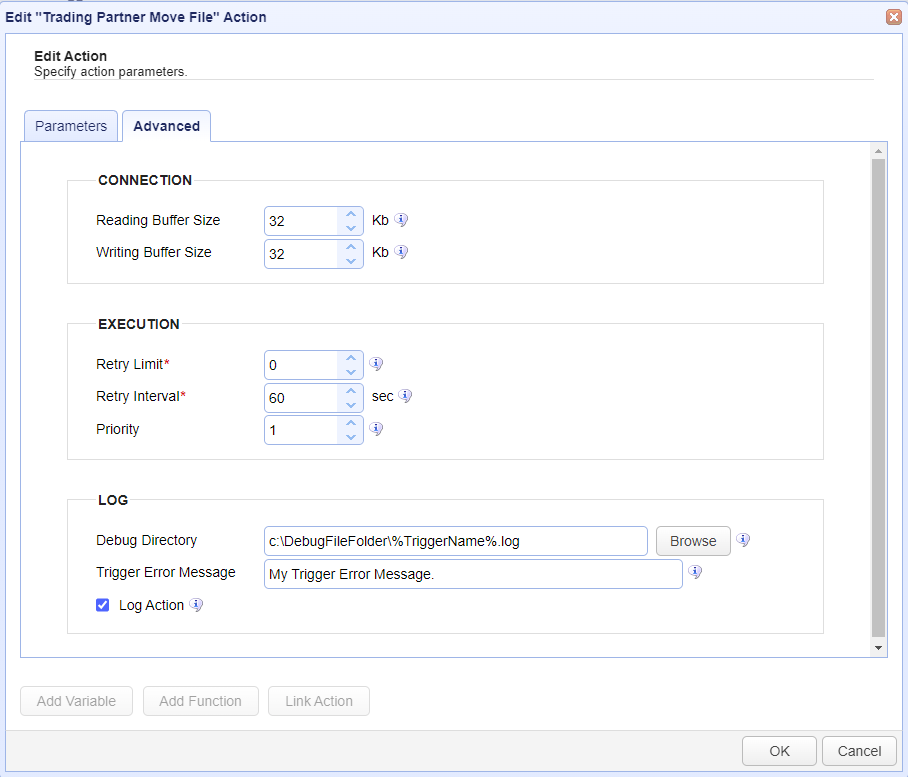Confirm changes with OK button
Screen dimensions: 908x777
[x=779, y=751]
